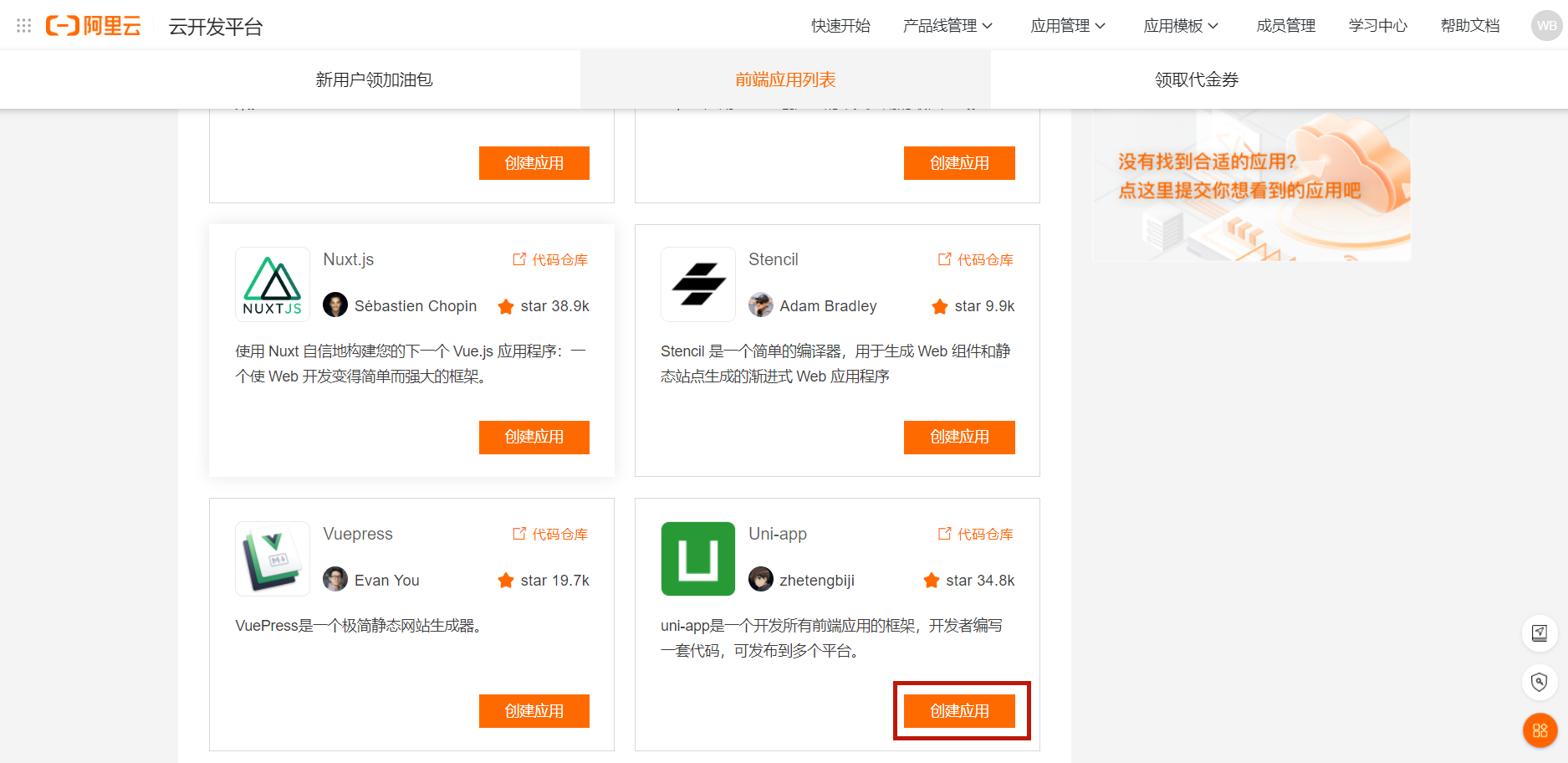Click Evan You's avatar
Viewport: 1568px width, 763px height.
point(335,579)
